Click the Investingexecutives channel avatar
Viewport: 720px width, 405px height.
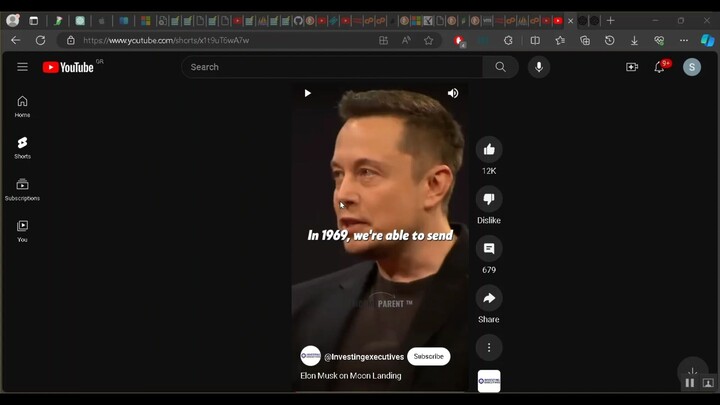click(x=310, y=356)
